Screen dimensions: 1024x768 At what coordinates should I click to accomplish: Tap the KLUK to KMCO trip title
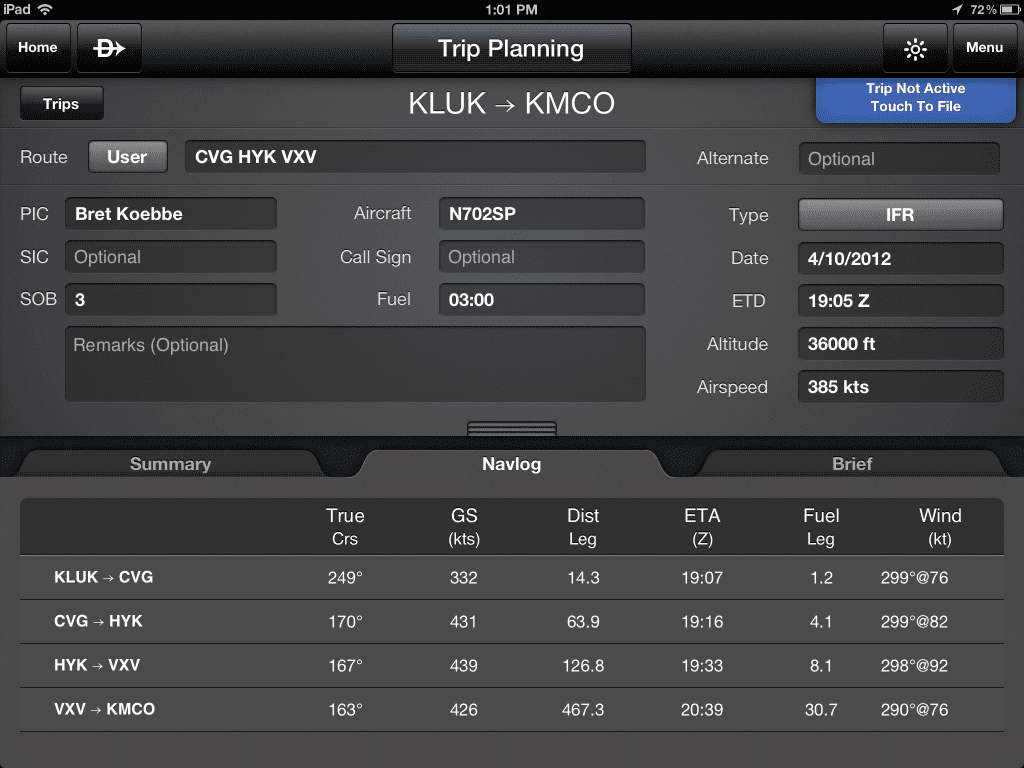[x=511, y=103]
